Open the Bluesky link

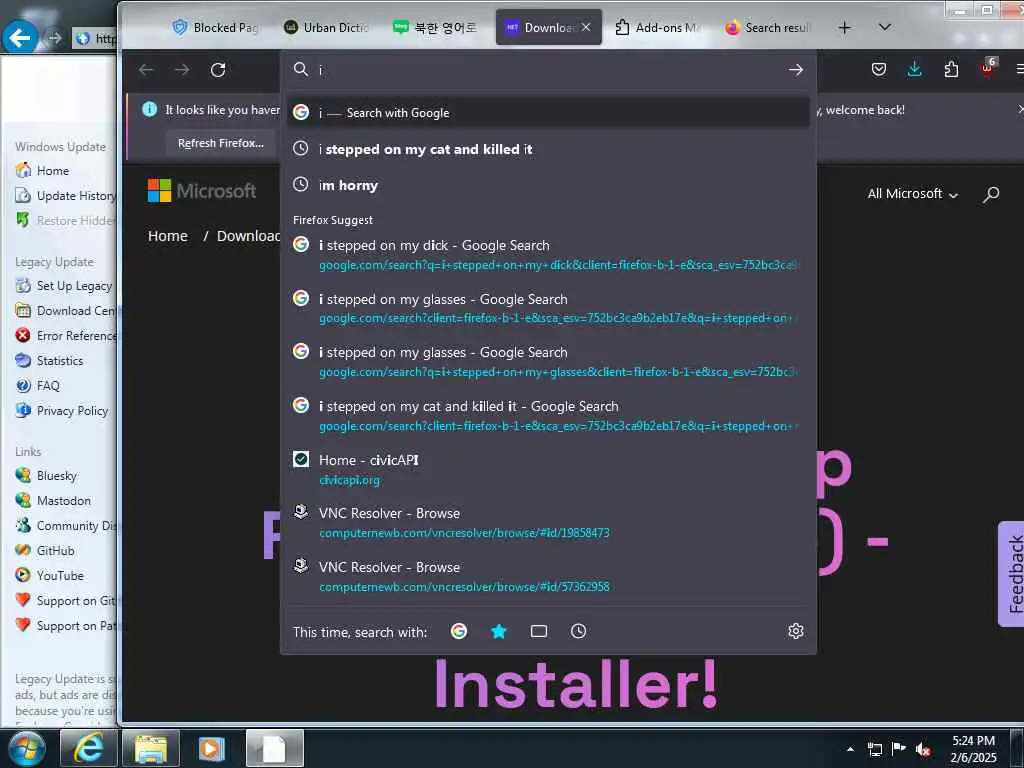click(57, 475)
